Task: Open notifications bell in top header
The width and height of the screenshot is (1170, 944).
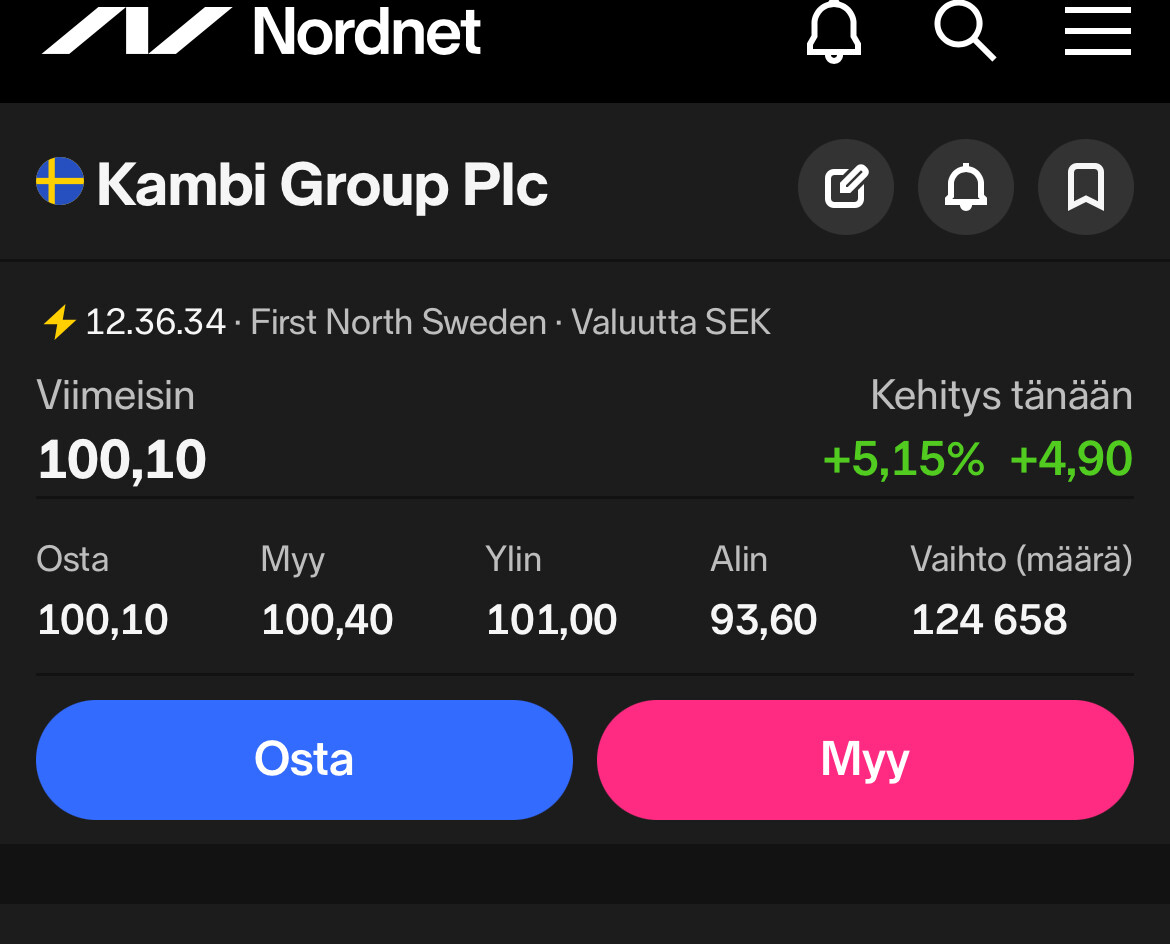Action: tap(833, 31)
